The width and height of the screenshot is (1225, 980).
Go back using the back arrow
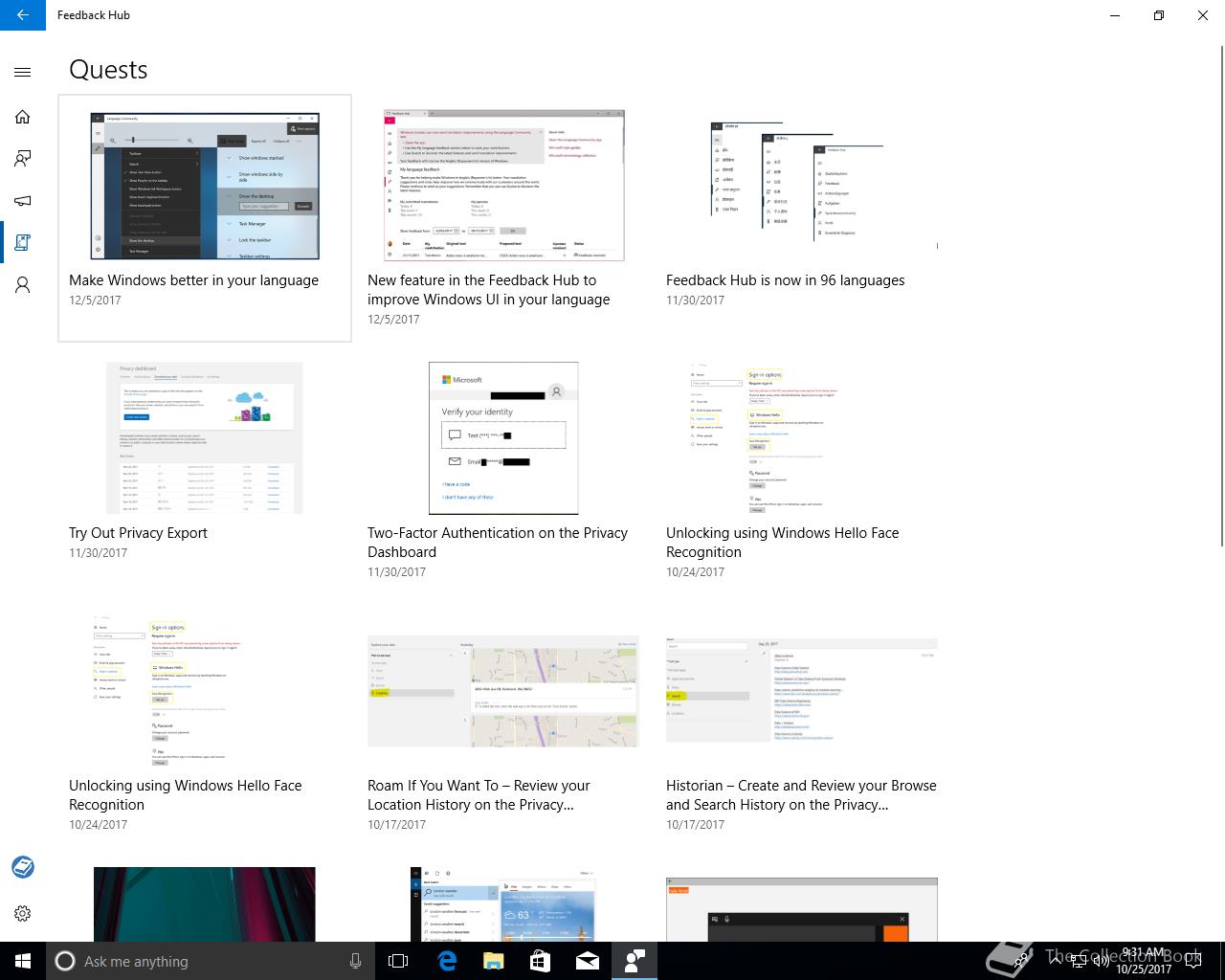[x=23, y=15]
